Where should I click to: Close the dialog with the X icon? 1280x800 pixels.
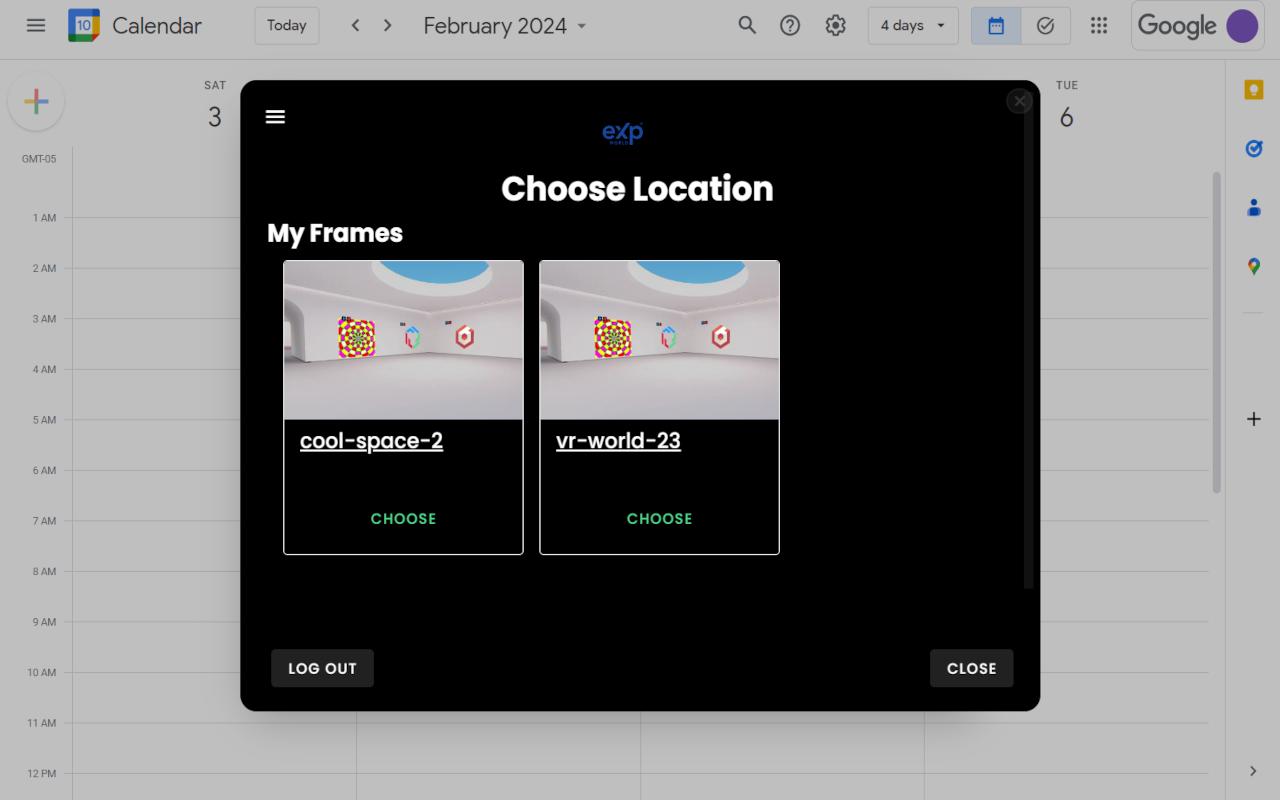[x=1019, y=101]
